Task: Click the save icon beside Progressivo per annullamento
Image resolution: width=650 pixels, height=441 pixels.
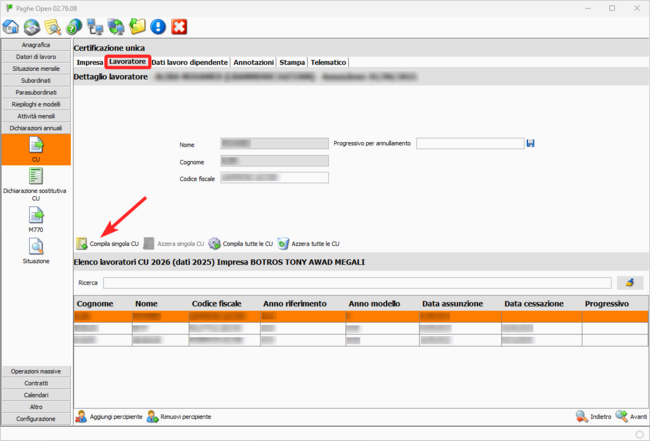Action: click(531, 143)
